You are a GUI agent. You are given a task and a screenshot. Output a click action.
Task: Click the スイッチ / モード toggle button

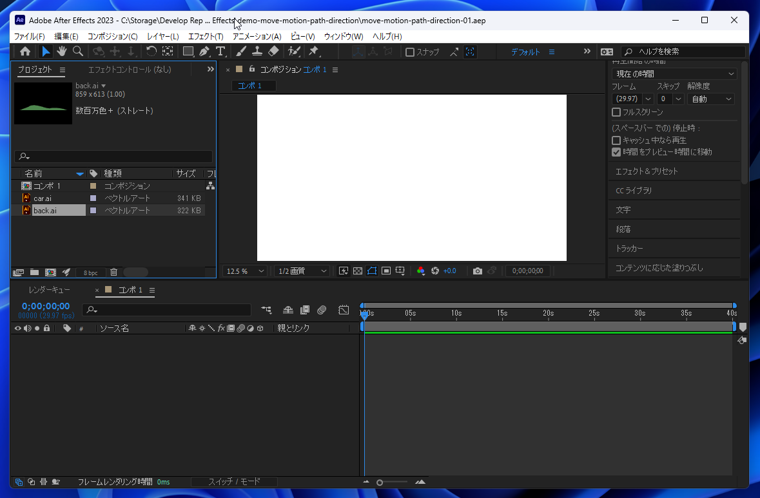click(x=234, y=482)
